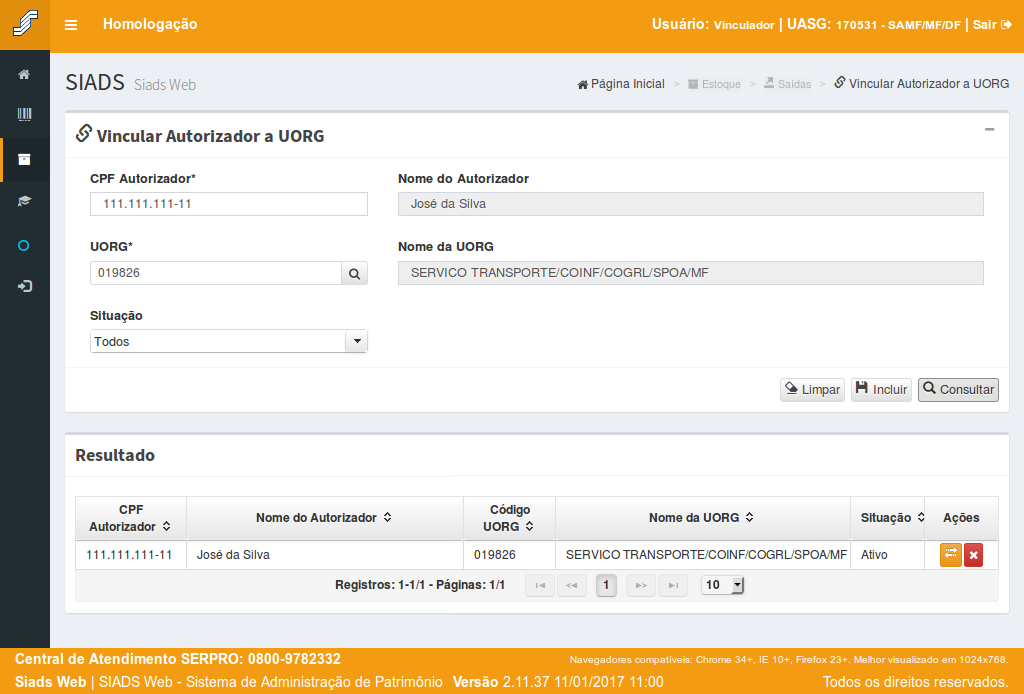Click 019826 cell in results table
Screen dimensions: 1024x694
pos(509,555)
